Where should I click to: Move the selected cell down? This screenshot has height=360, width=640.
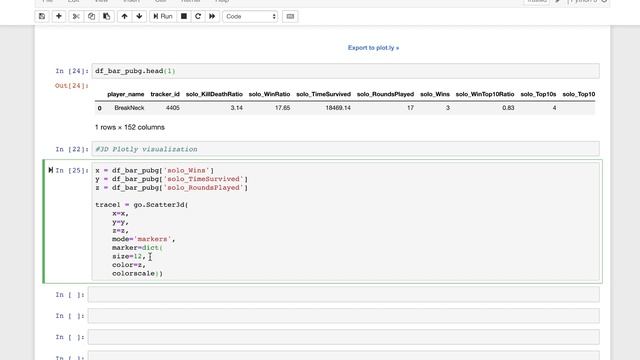point(139,16)
